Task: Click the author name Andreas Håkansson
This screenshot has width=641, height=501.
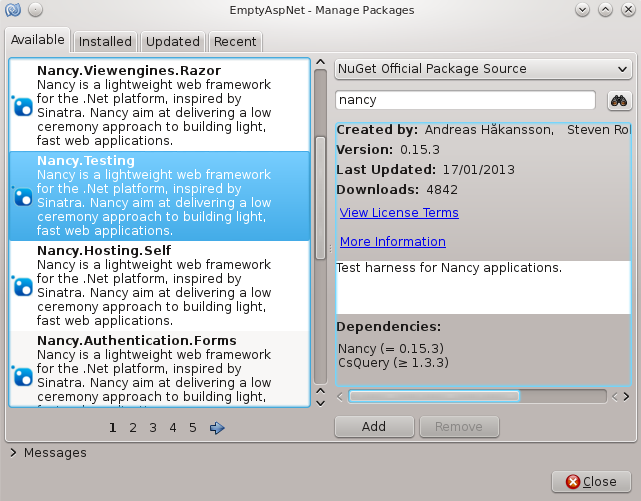Action: (x=489, y=130)
